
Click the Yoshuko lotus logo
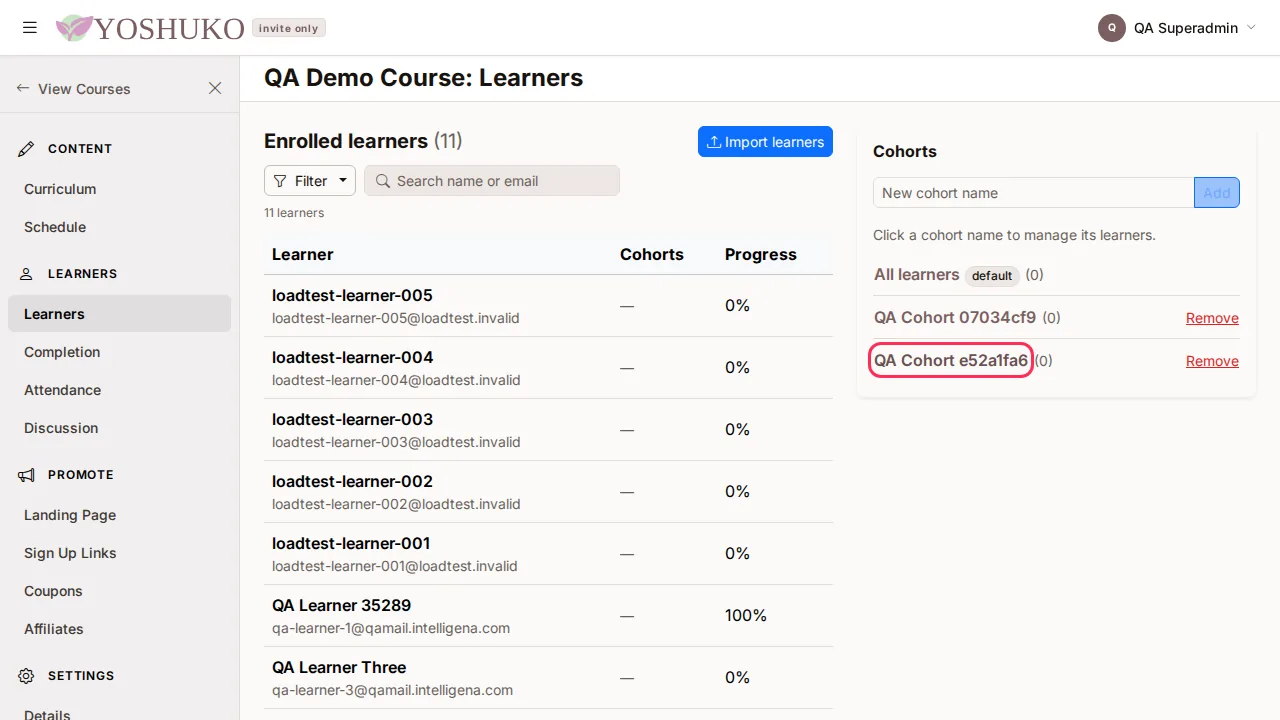tap(74, 28)
